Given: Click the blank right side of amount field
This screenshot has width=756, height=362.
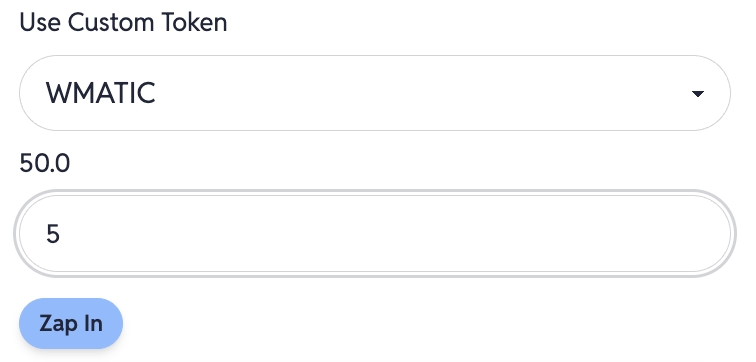Looking at the screenshot, I should click(x=530, y=234).
